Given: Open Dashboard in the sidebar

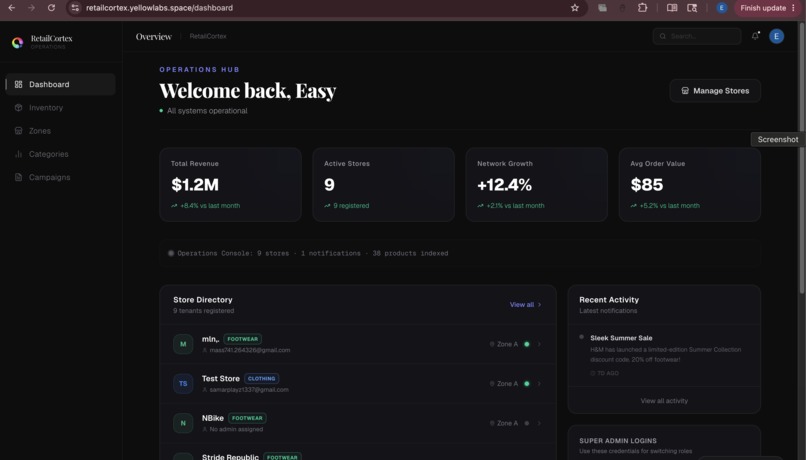Looking at the screenshot, I should [x=61, y=84].
